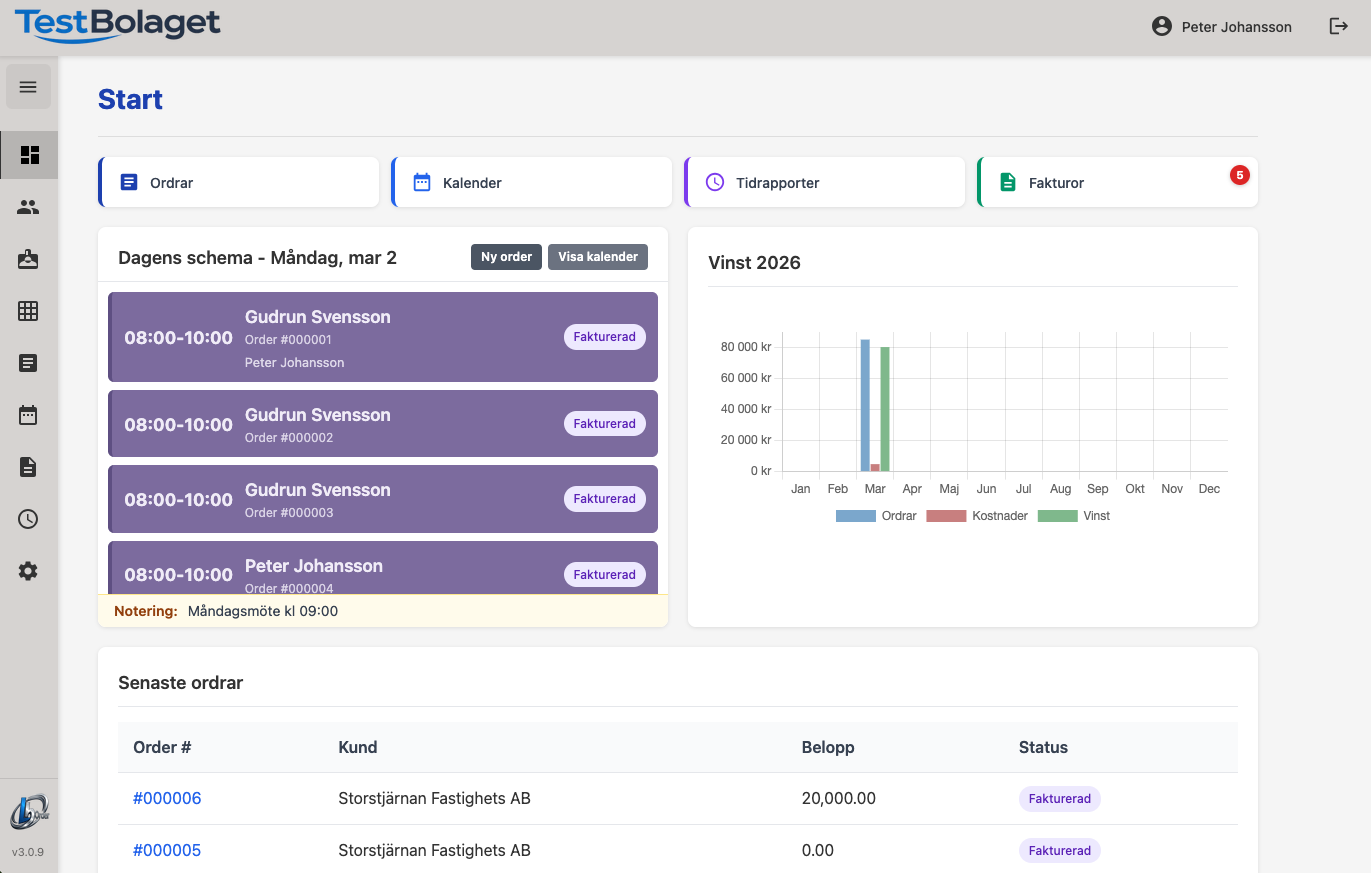1371x873 pixels.
Task: Click the Visa kalender button
Action: pyautogui.click(x=598, y=257)
